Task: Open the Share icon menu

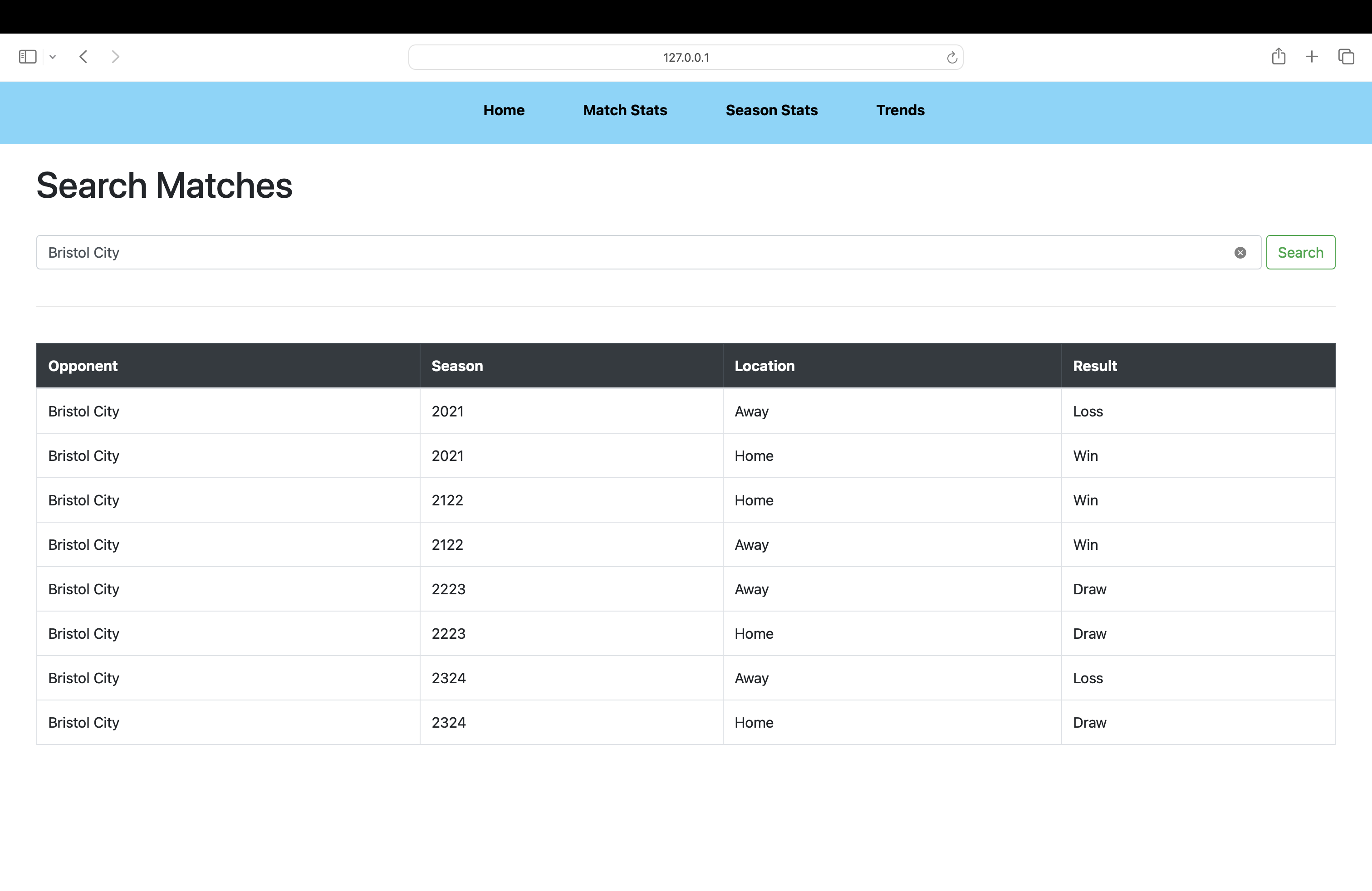Action: pos(1278,56)
